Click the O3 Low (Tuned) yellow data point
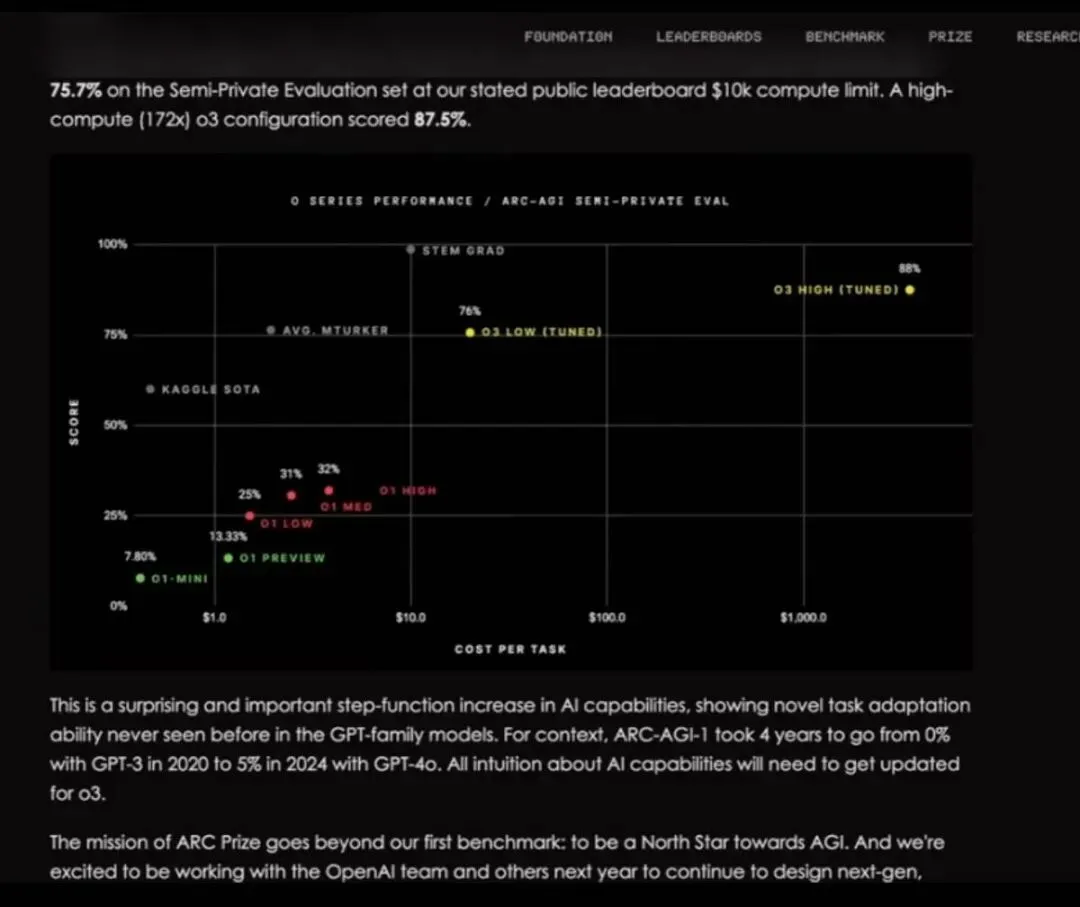This screenshot has height=907, width=1080. pos(470,332)
